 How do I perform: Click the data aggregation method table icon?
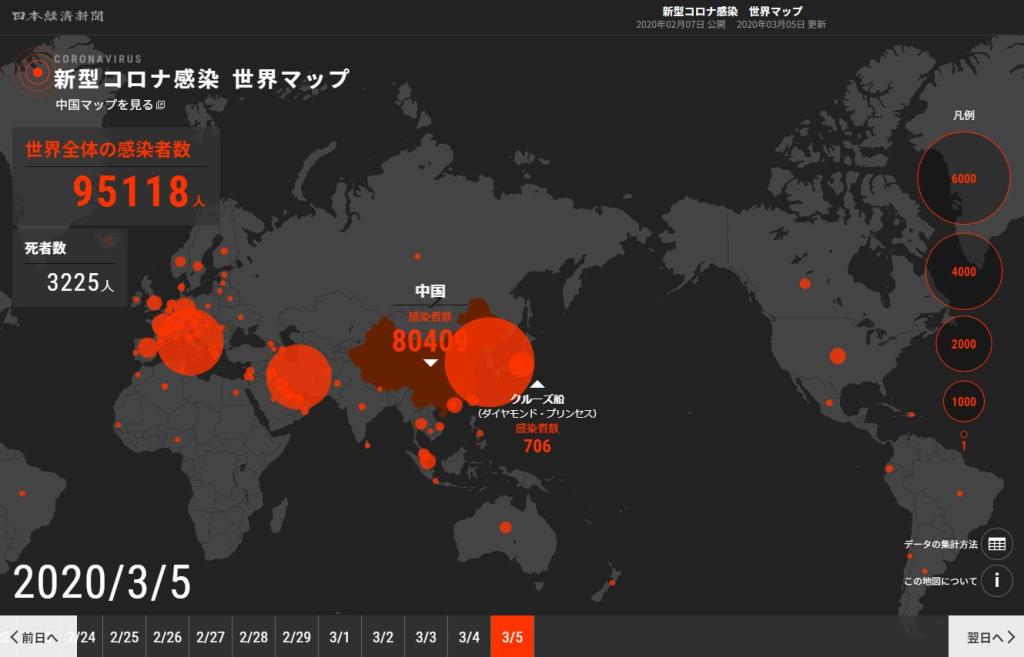[996, 544]
